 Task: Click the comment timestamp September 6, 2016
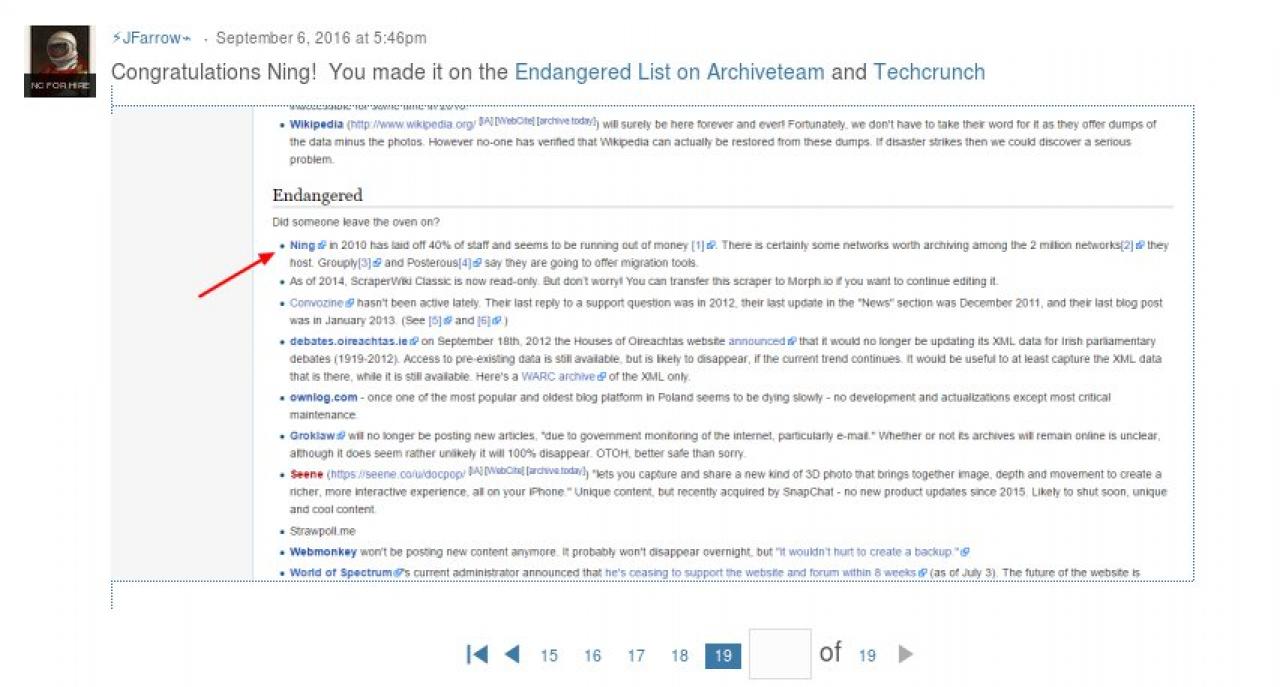pyautogui.click(x=321, y=38)
